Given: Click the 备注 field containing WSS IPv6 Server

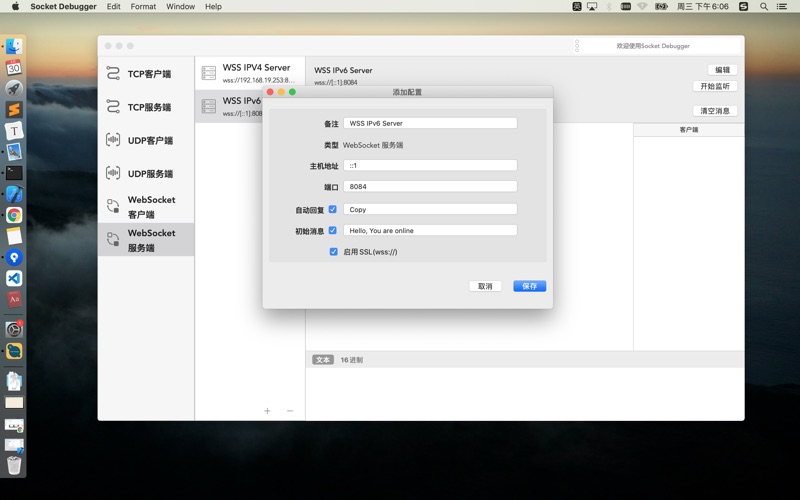Looking at the screenshot, I should tap(430, 123).
